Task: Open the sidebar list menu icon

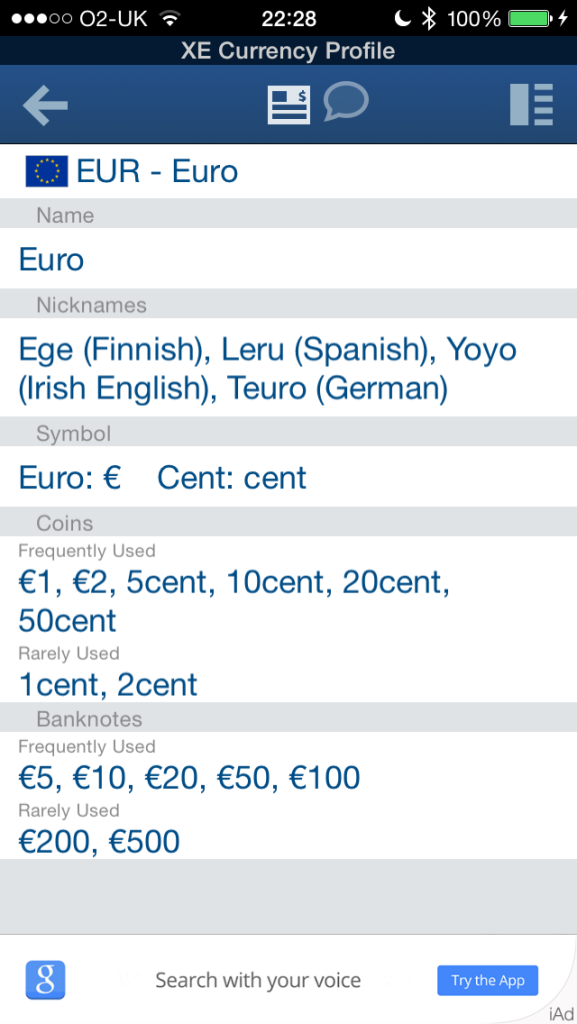Action: [x=531, y=104]
